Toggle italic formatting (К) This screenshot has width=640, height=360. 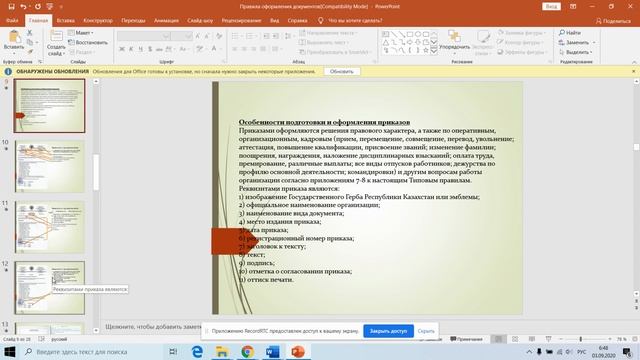click(x=131, y=49)
